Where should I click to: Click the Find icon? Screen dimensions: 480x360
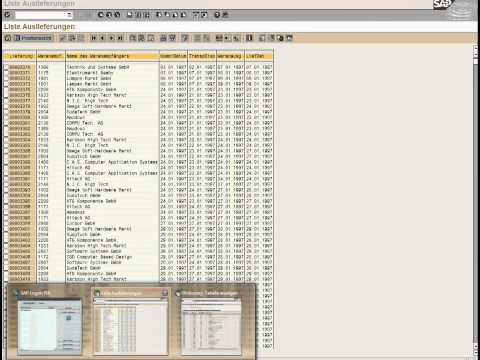138,15
